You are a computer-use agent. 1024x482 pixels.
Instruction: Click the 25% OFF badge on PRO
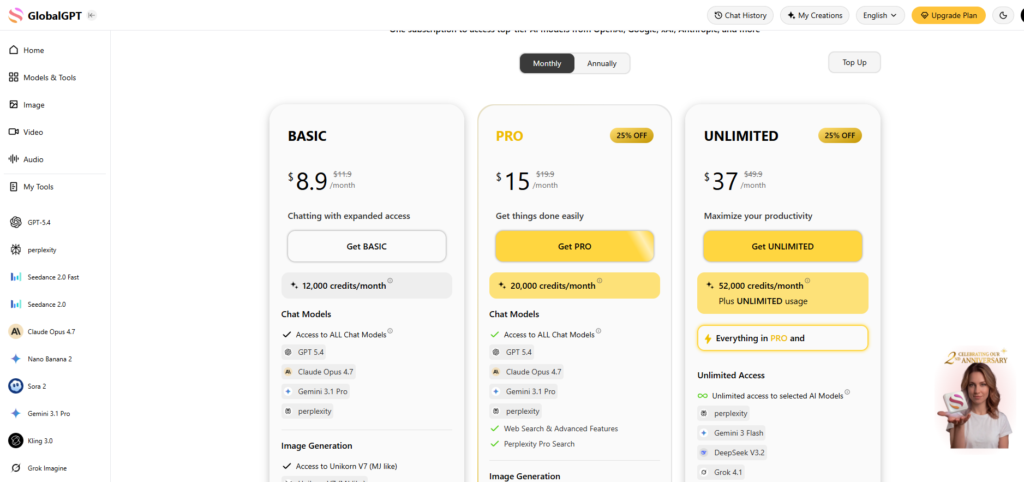632,135
